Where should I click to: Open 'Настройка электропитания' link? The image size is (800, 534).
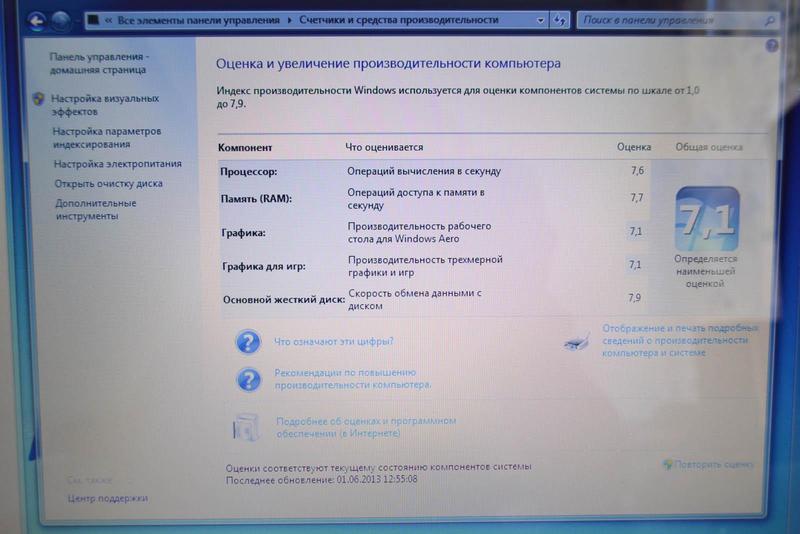pos(117,164)
